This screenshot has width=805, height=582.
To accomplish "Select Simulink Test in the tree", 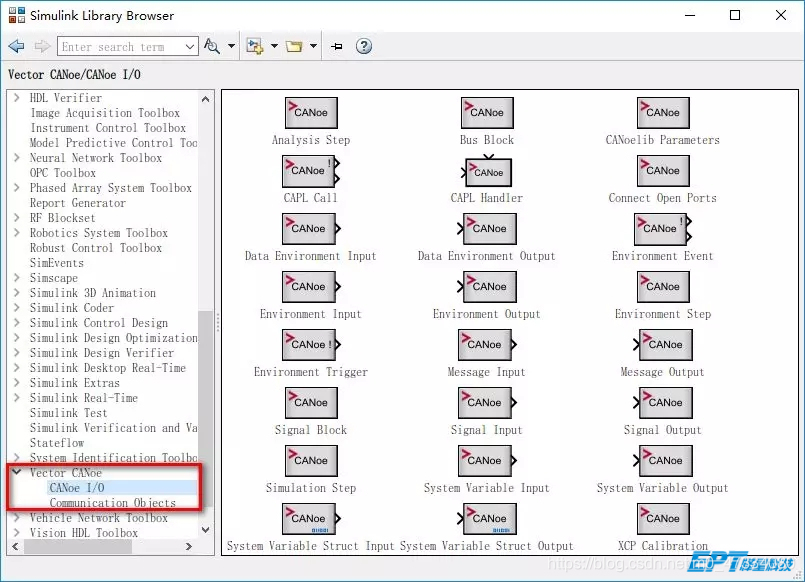I will pyautogui.click(x=69, y=413).
